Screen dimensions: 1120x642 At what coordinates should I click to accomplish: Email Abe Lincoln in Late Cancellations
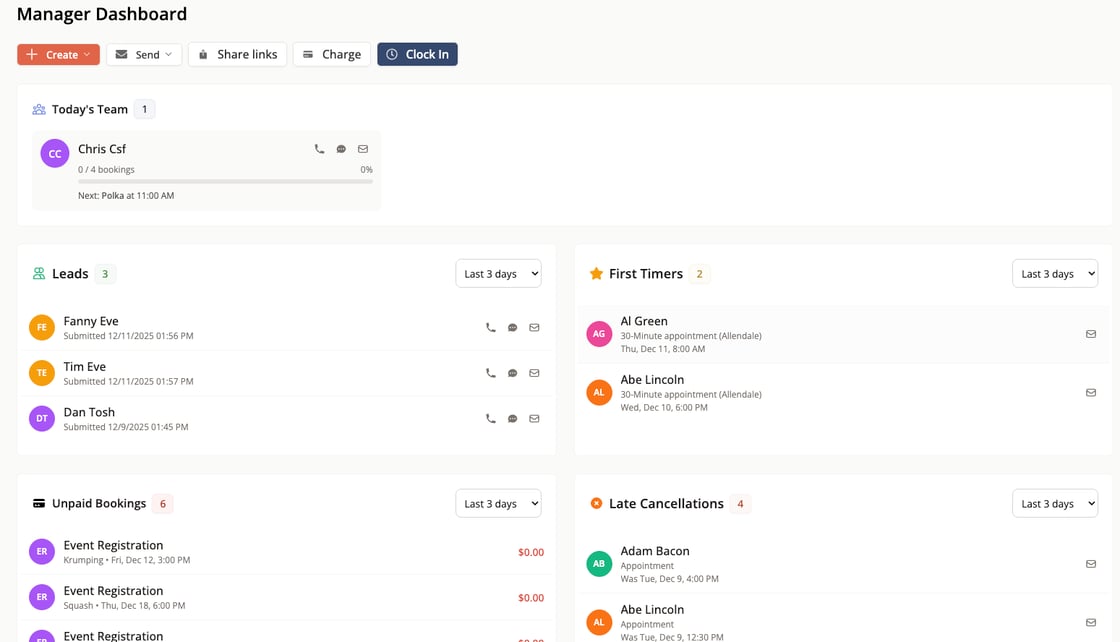(x=1091, y=623)
